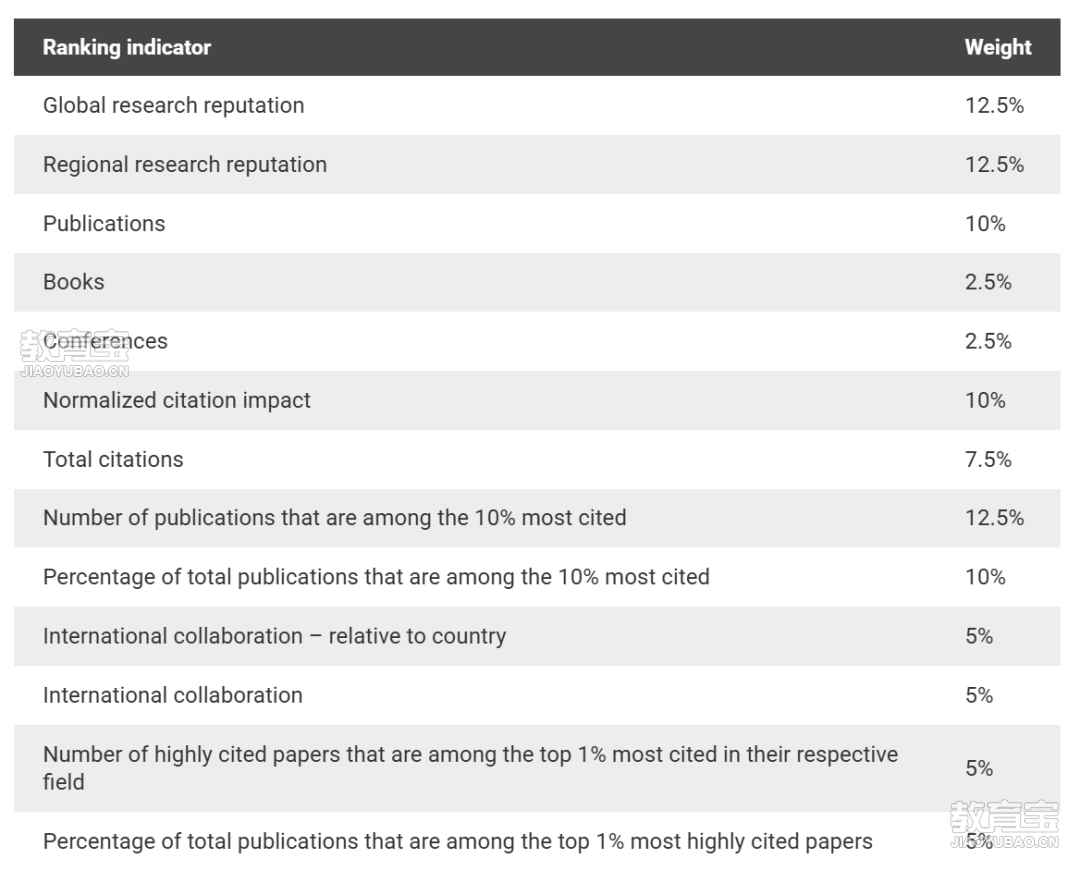The height and width of the screenshot is (871, 1080).
Task: Click the plain International collaboration row
Action: click(537, 695)
